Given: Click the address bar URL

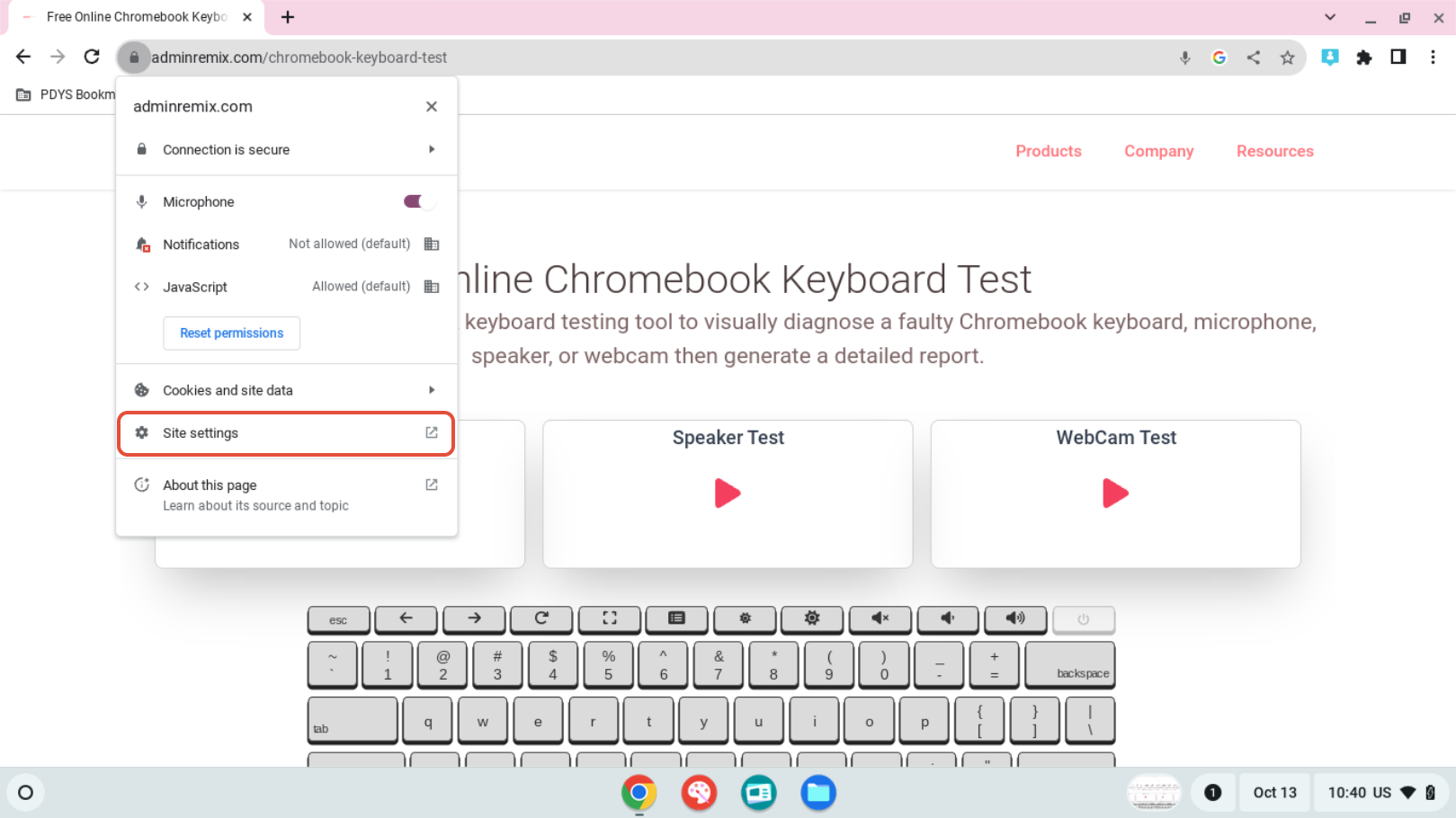Looking at the screenshot, I should click(x=299, y=58).
